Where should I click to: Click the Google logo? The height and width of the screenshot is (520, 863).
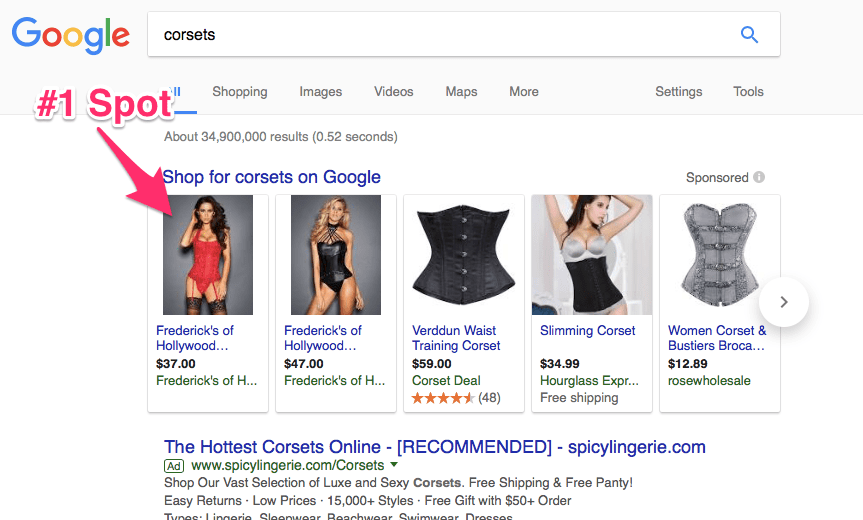71,35
